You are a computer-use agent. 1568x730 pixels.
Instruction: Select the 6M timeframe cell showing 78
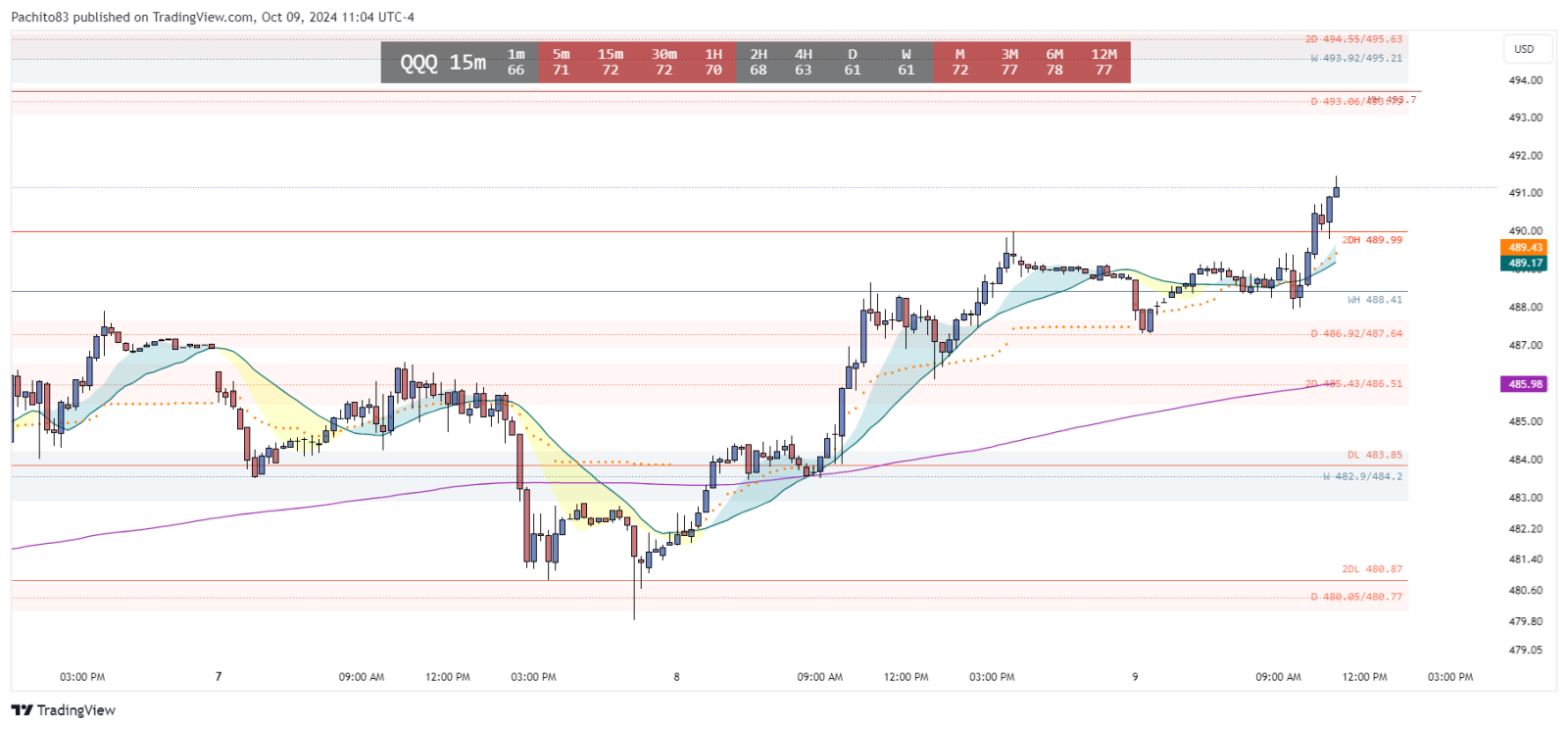pos(1054,62)
